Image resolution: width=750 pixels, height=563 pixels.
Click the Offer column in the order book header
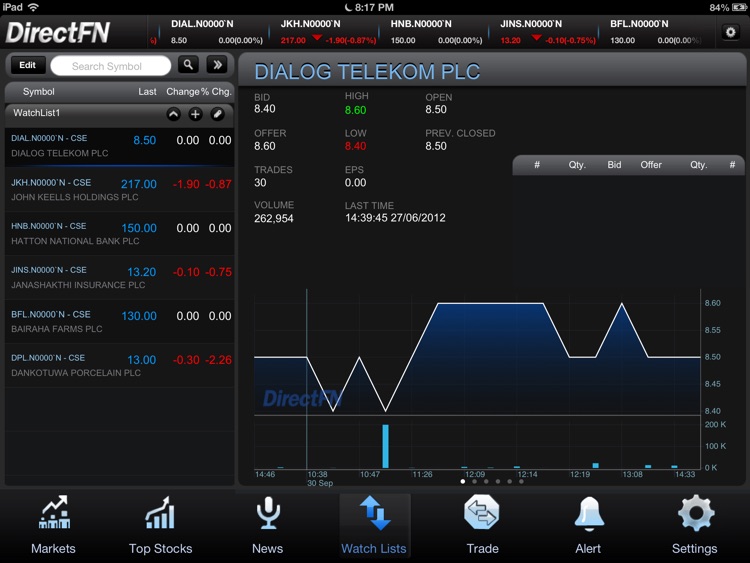pyautogui.click(x=651, y=165)
